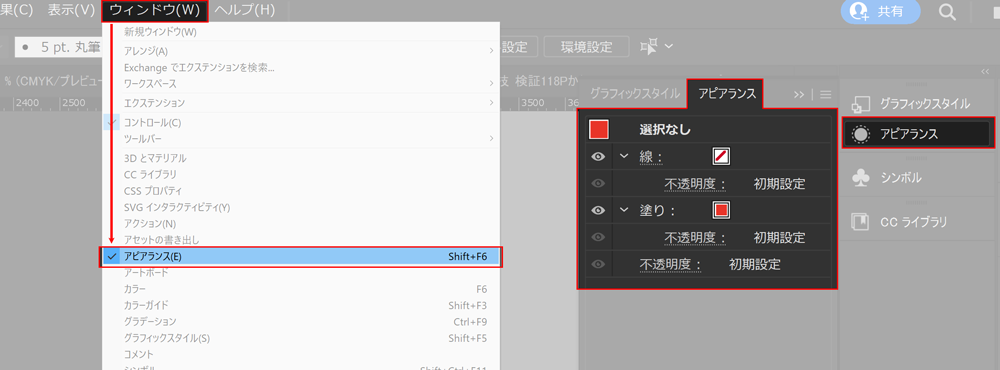Screen dimensions: 1000x370
Task: Click 不透明度 link under 線
Action: tap(696, 184)
